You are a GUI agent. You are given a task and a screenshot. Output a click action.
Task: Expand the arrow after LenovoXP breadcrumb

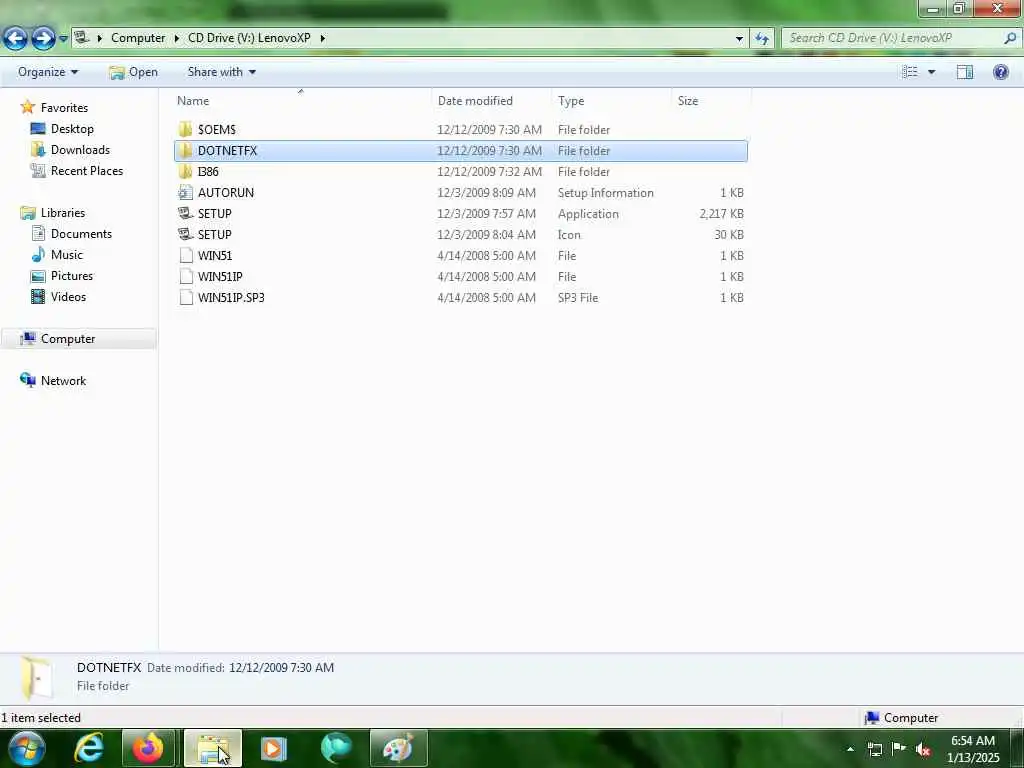click(x=323, y=38)
